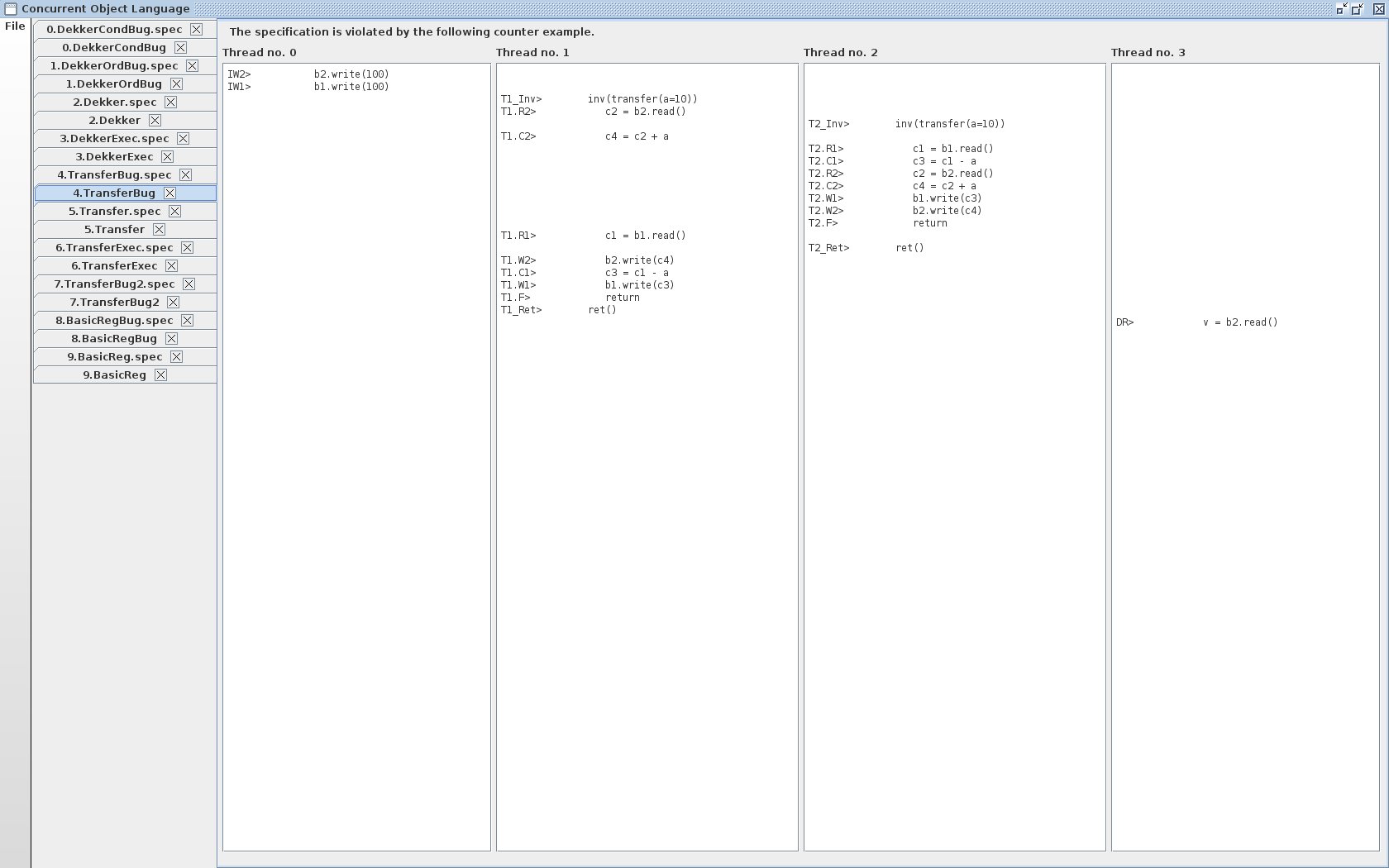1389x868 pixels.
Task: Click inside the Thread no. 3 trace panel
Action: (1245, 457)
